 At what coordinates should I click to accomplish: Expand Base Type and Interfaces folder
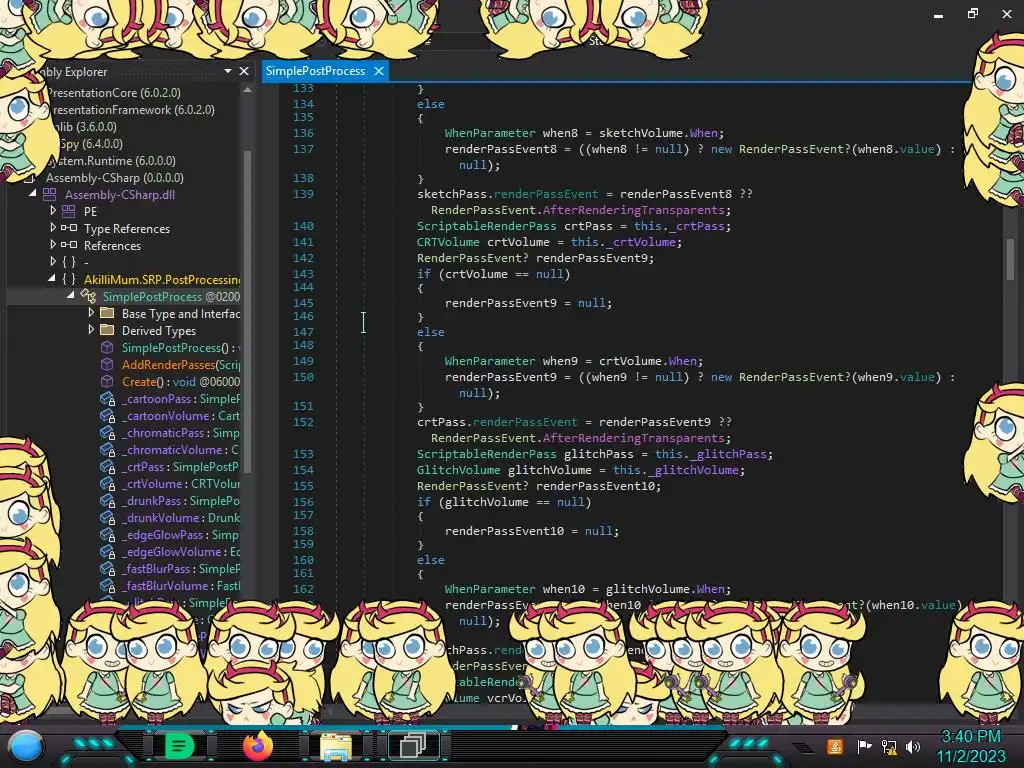click(x=91, y=312)
